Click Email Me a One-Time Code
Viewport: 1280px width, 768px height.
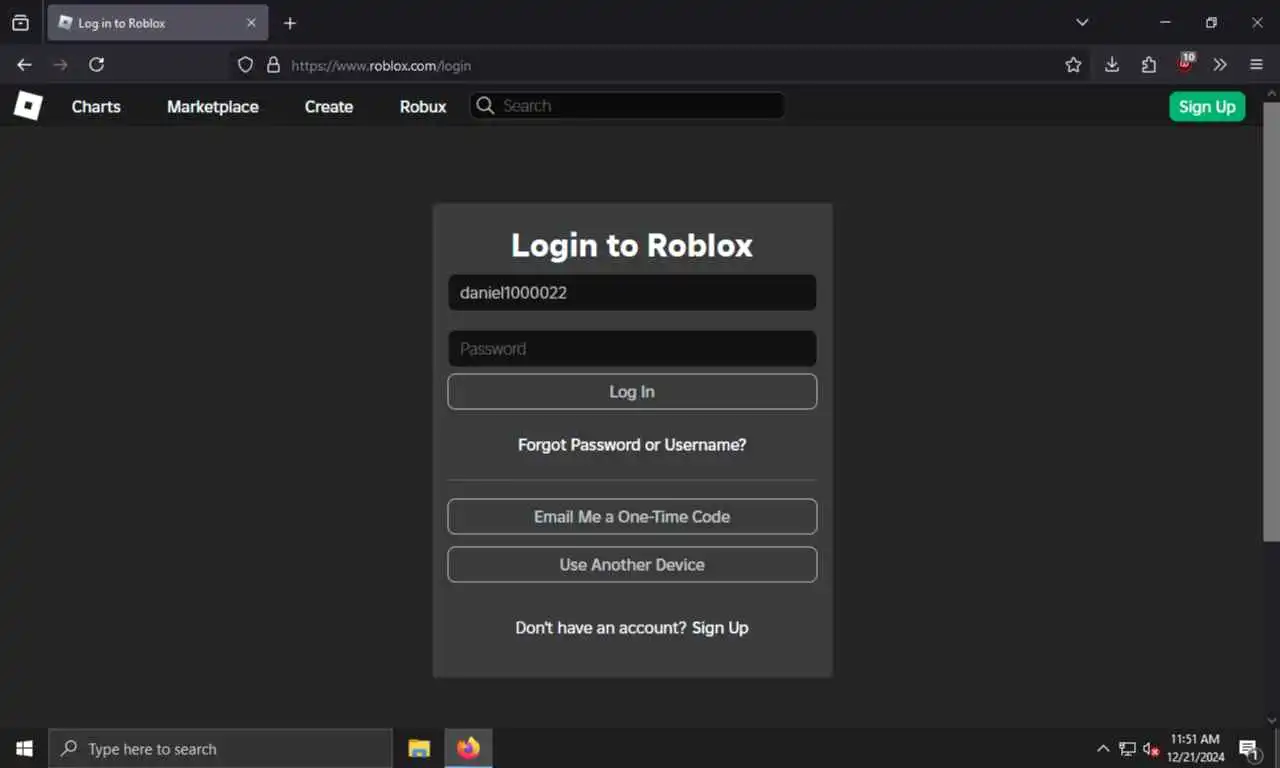(632, 517)
